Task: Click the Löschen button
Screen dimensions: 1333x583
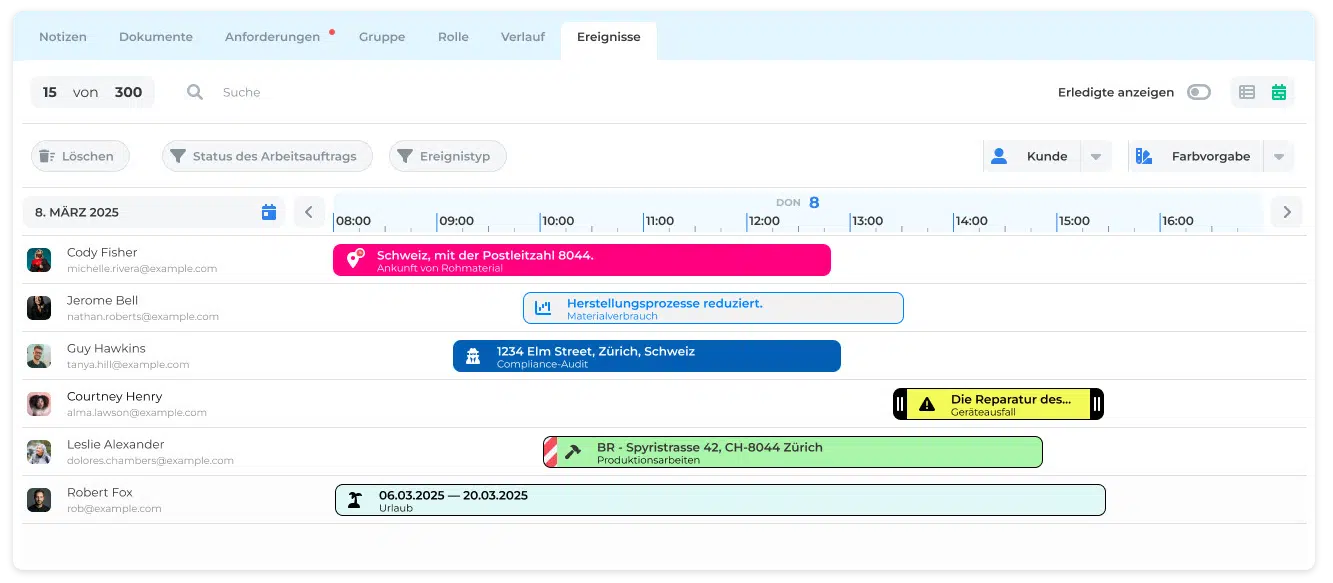Action: coord(80,156)
